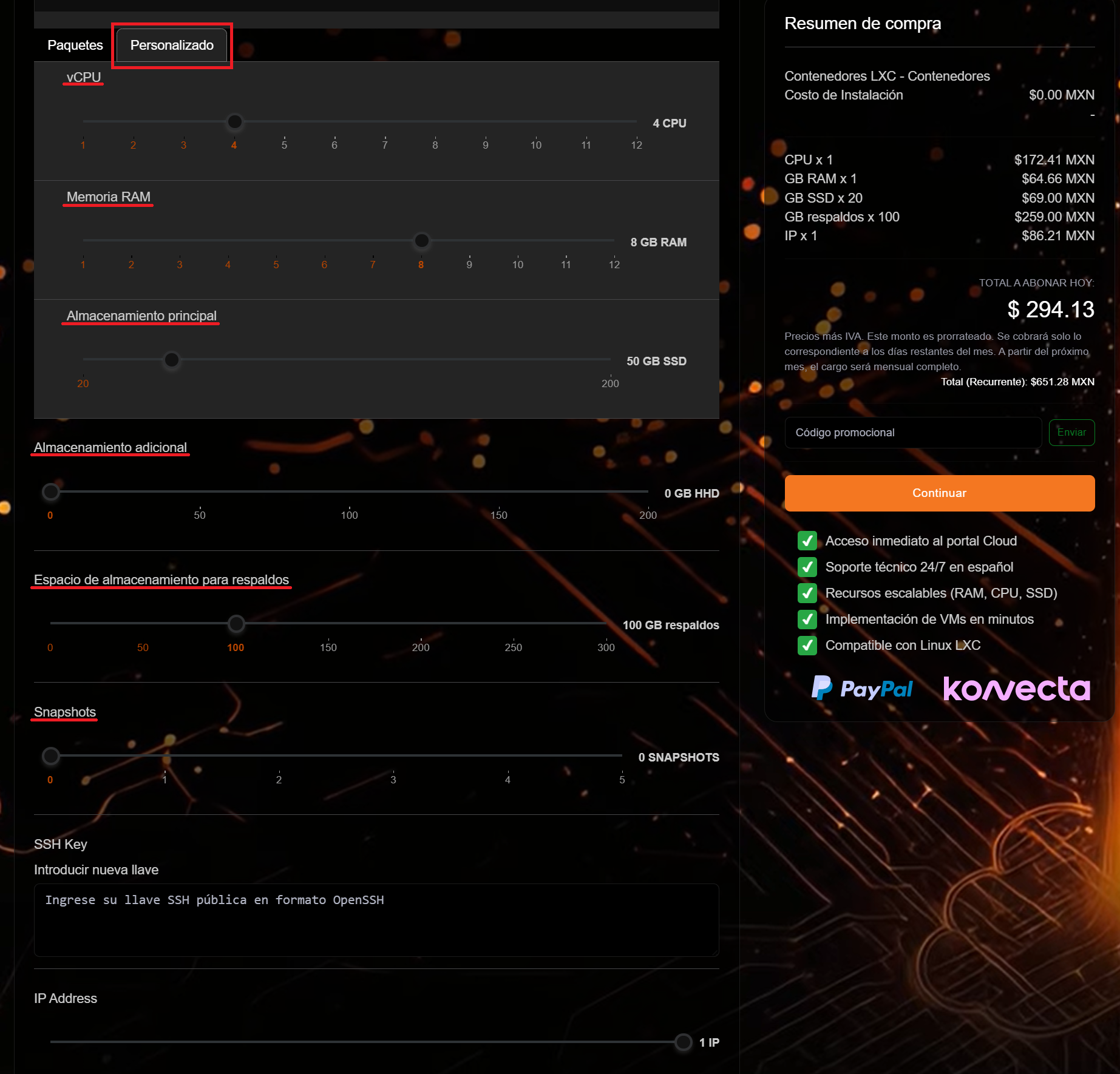Click the Memoria RAM slider handle
The width and height of the screenshot is (1120, 1074).
click(x=421, y=241)
